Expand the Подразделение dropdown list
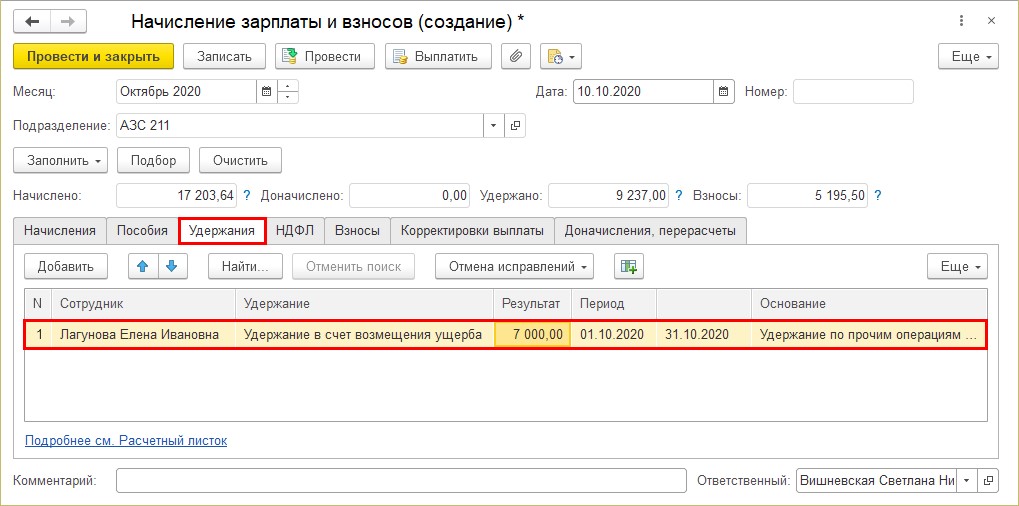This screenshot has height=506, width=1019. [494, 126]
